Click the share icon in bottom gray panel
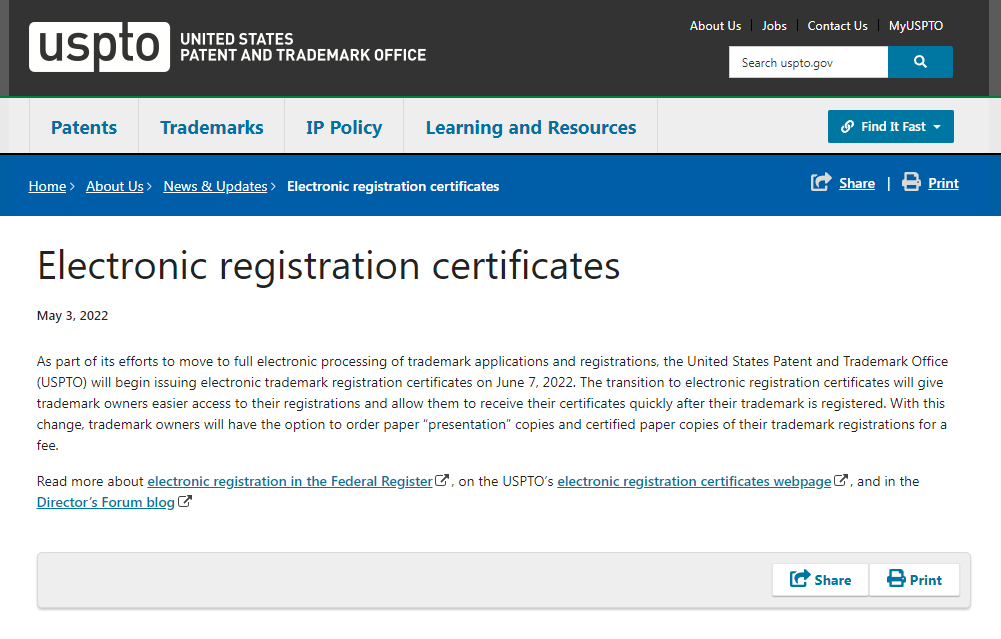 tap(799, 578)
